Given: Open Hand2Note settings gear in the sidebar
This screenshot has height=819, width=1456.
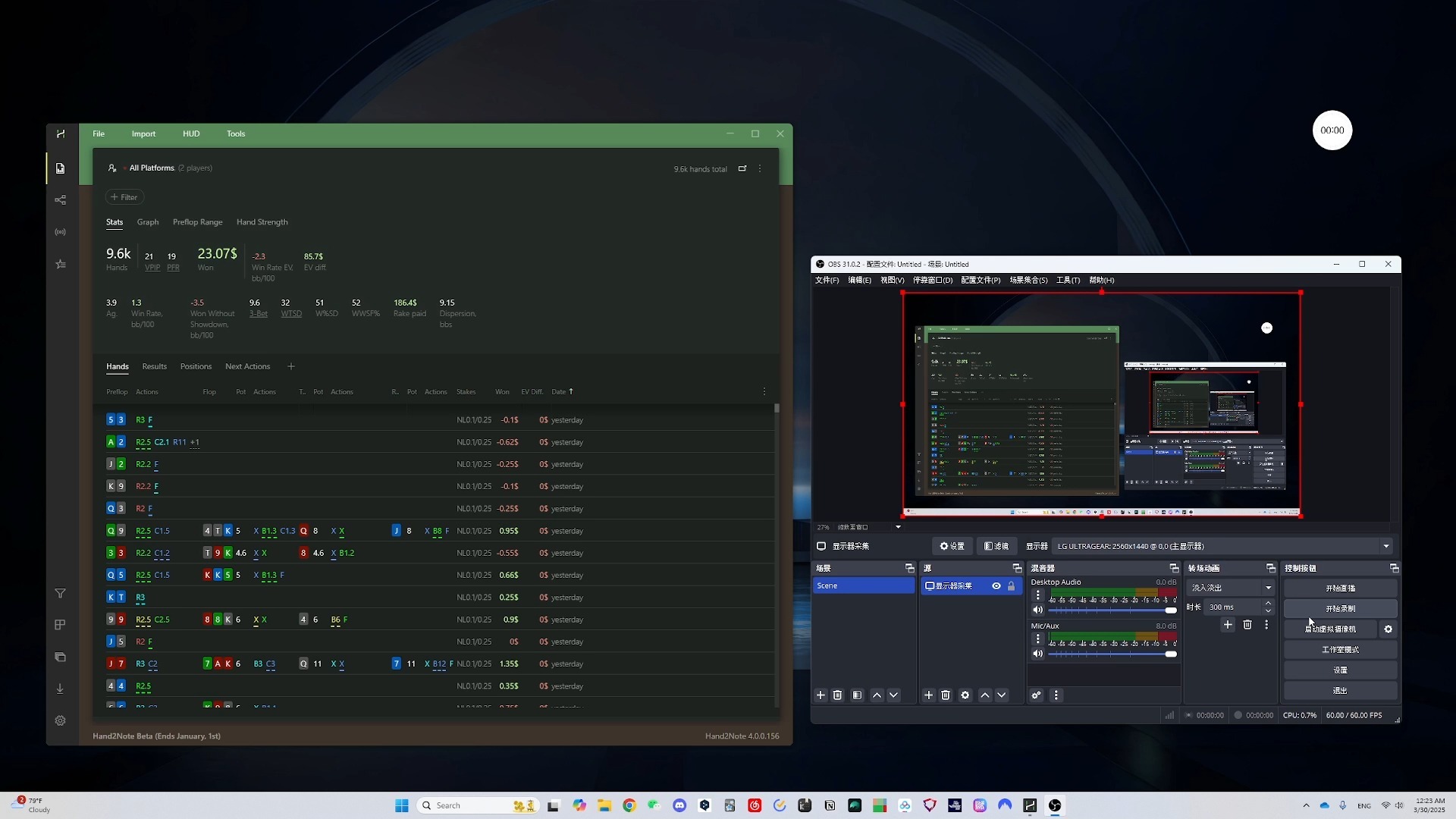Looking at the screenshot, I should (x=60, y=720).
